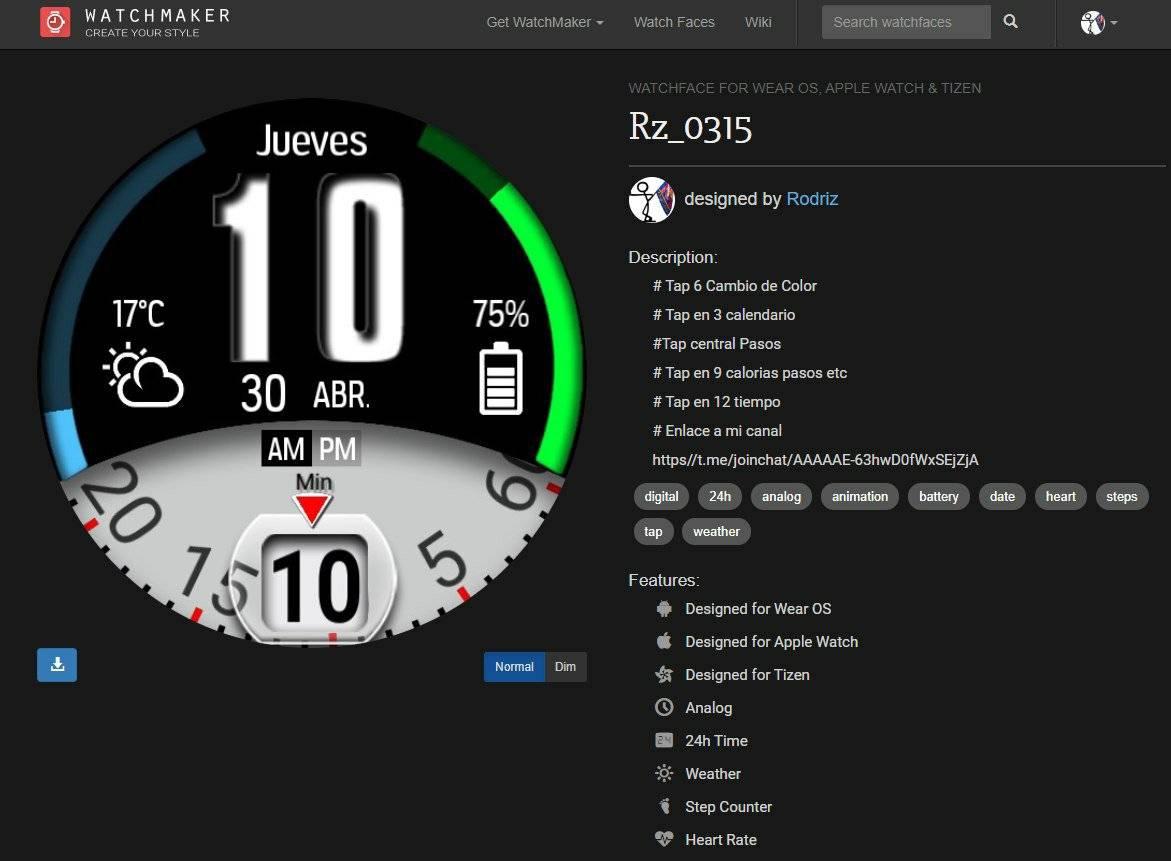Click the WatchMaker red logo icon
Image resolution: width=1171 pixels, height=861 pixels.
pos(55,22)
